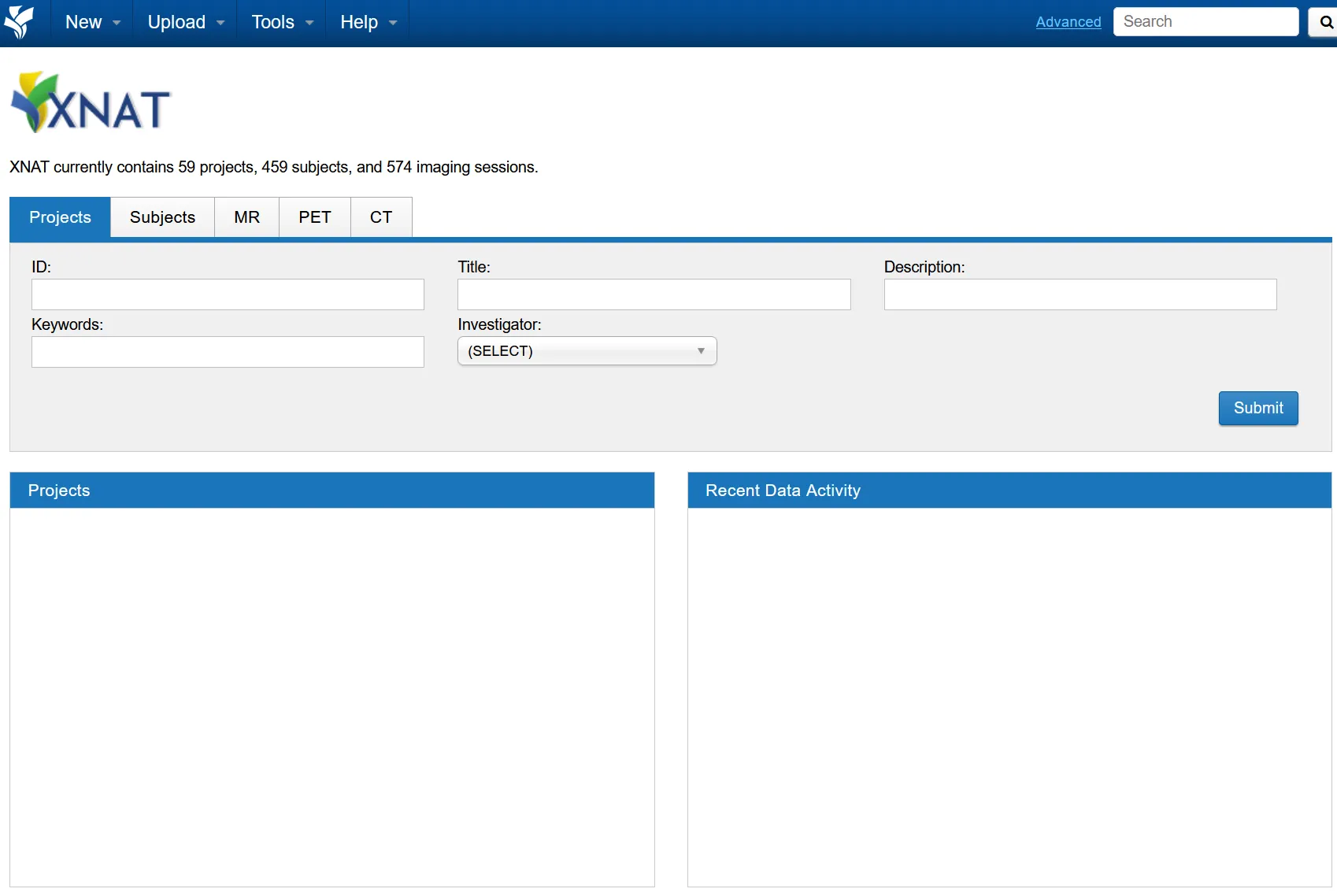This screenshot has height=896, width=1337.
Task: Switch to the MR tab
Action: [246, 217]
